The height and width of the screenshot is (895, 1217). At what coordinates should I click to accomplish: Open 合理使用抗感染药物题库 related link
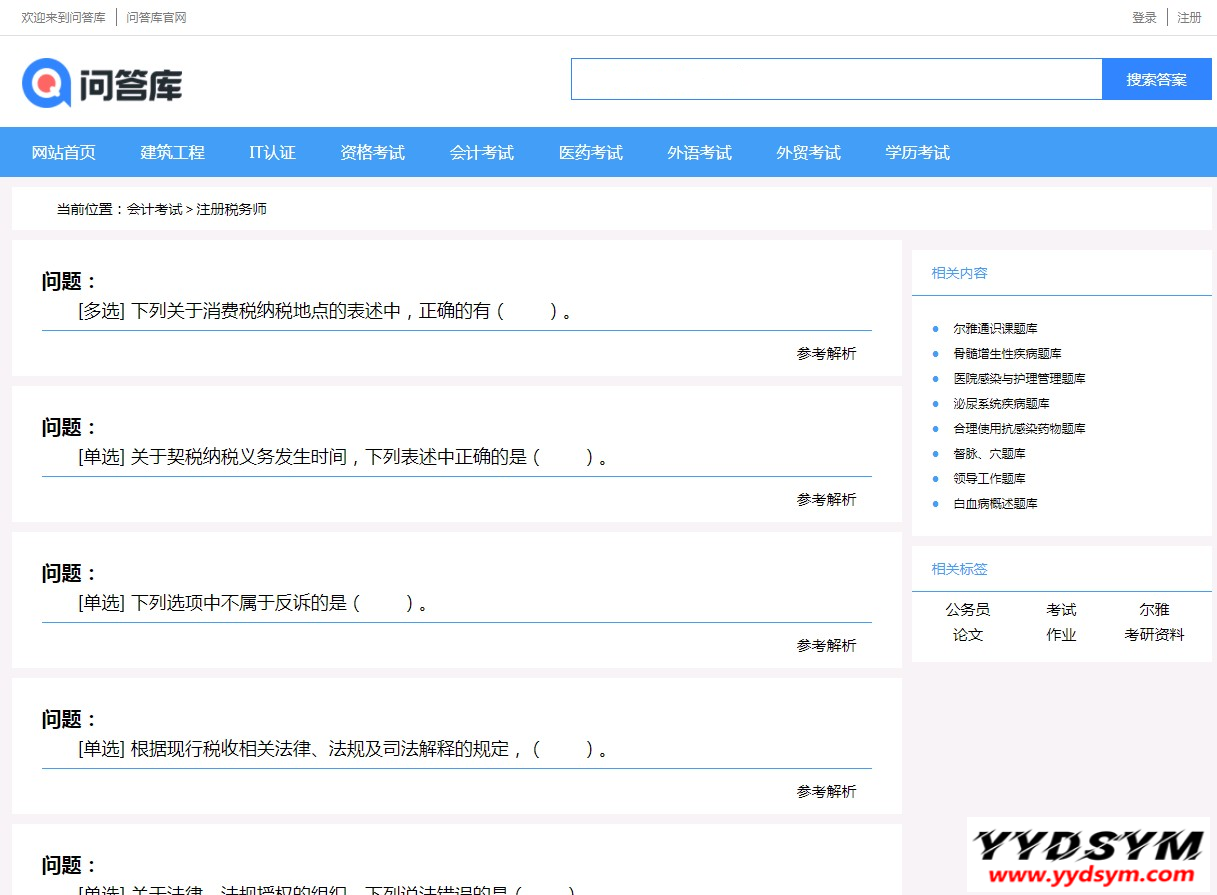coord(1019,429)
